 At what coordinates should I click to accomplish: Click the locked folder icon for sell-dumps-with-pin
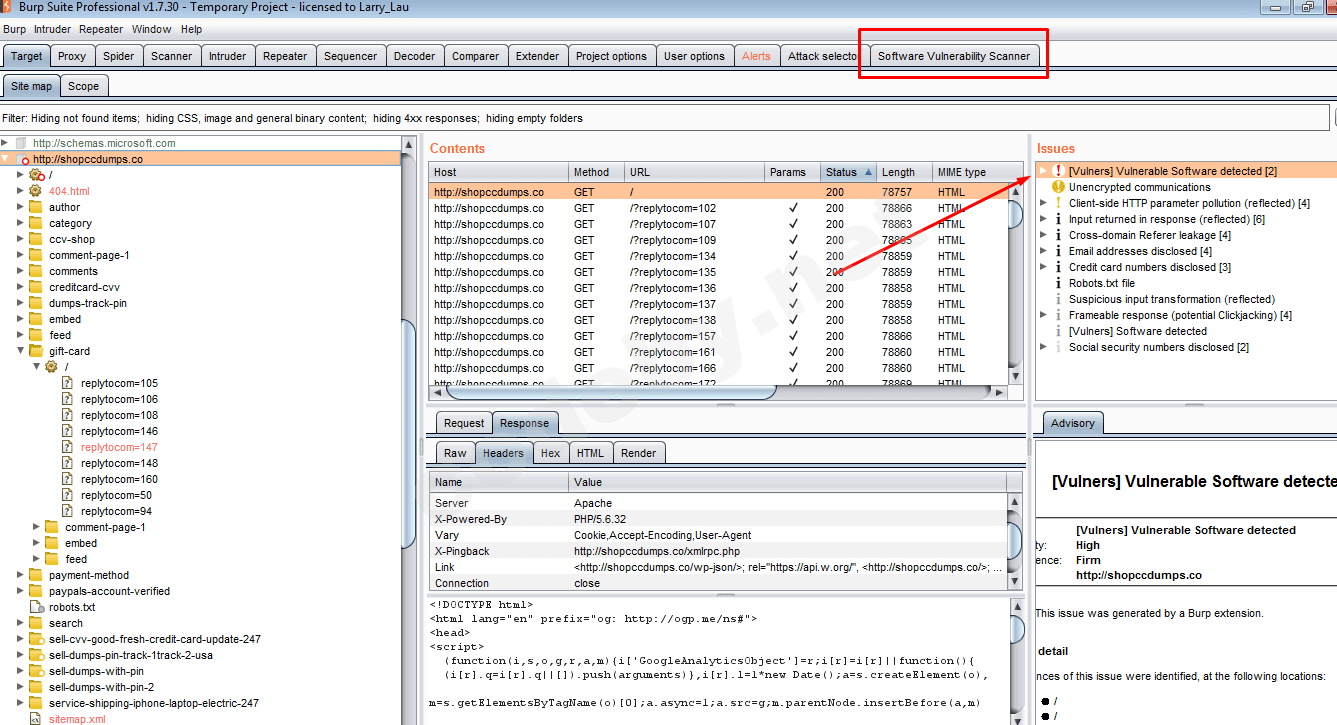(x=36, y=671)
